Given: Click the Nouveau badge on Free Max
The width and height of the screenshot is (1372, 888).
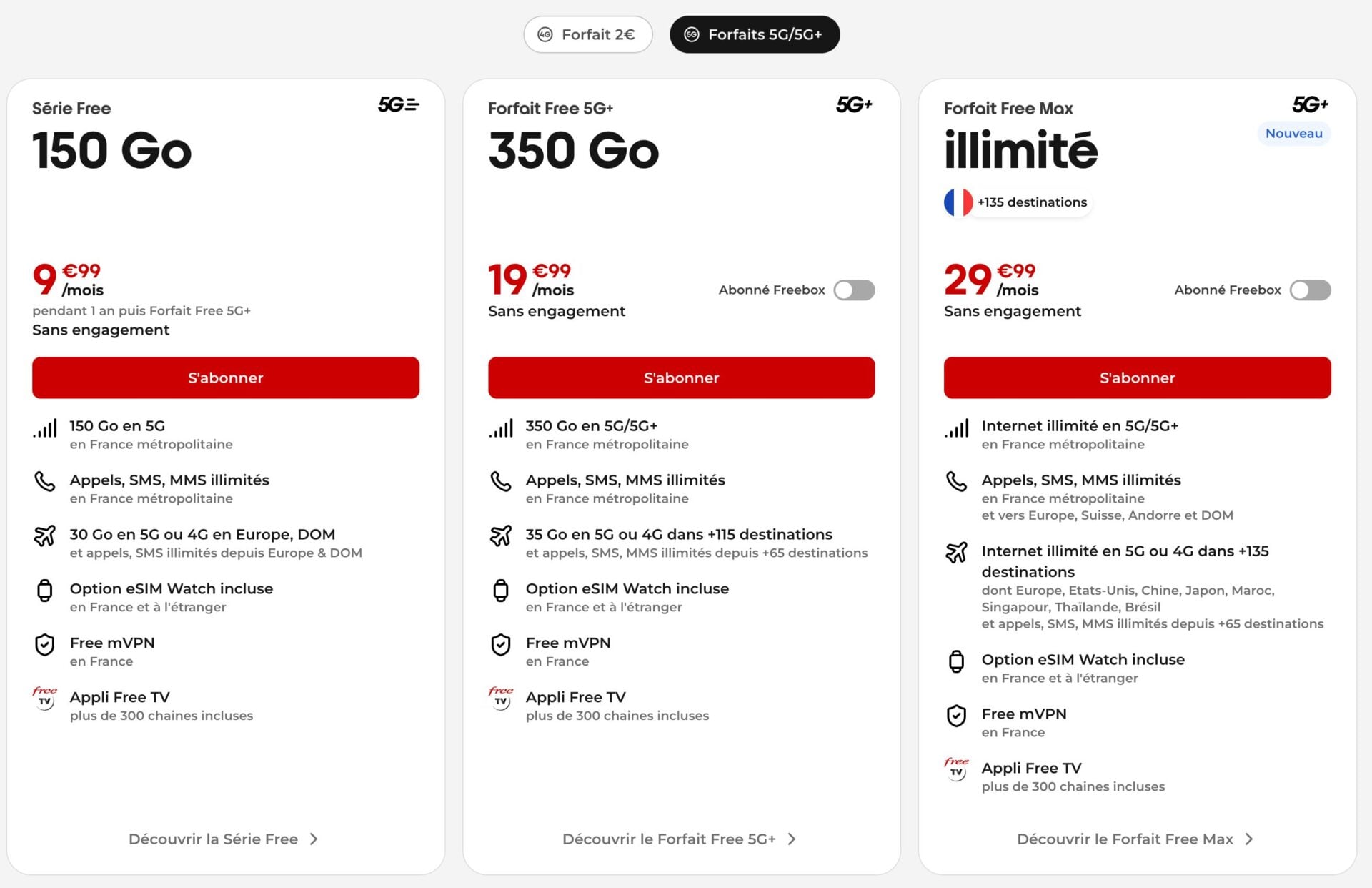Looking at the screenshot, I should click(1293, 134).
